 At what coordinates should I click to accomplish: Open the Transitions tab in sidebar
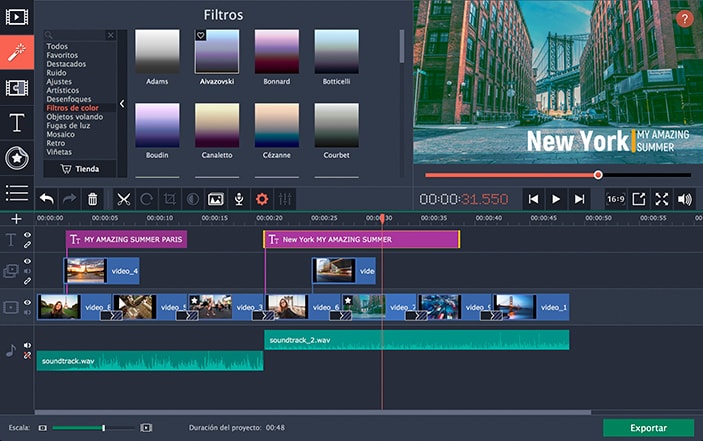pos(17,88)
